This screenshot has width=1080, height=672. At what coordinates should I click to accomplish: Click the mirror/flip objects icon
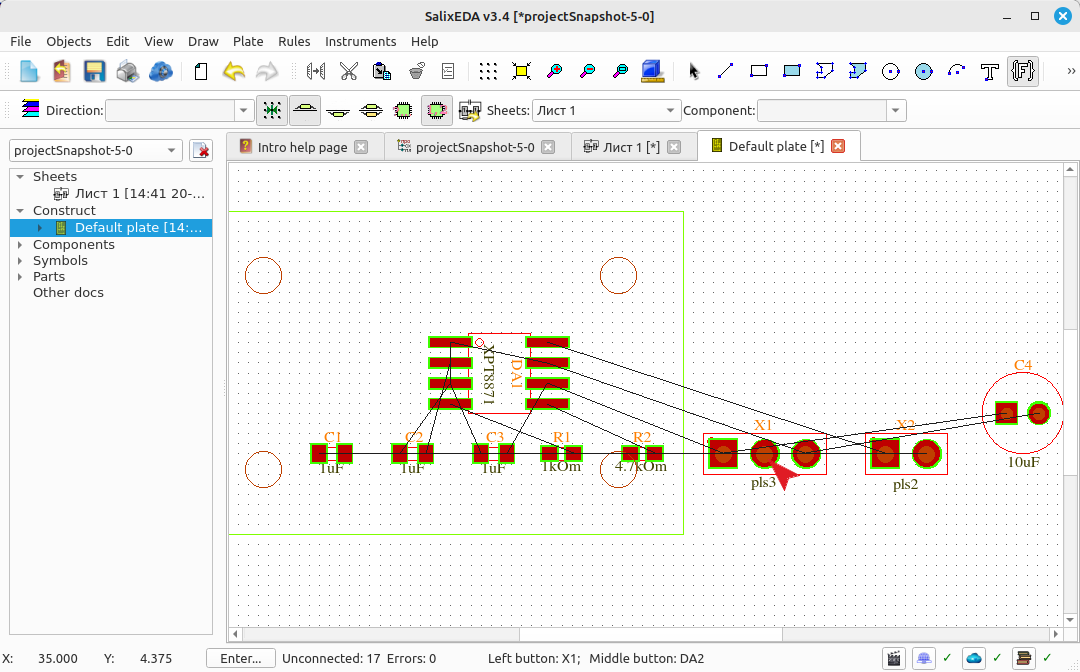[315, 71]
